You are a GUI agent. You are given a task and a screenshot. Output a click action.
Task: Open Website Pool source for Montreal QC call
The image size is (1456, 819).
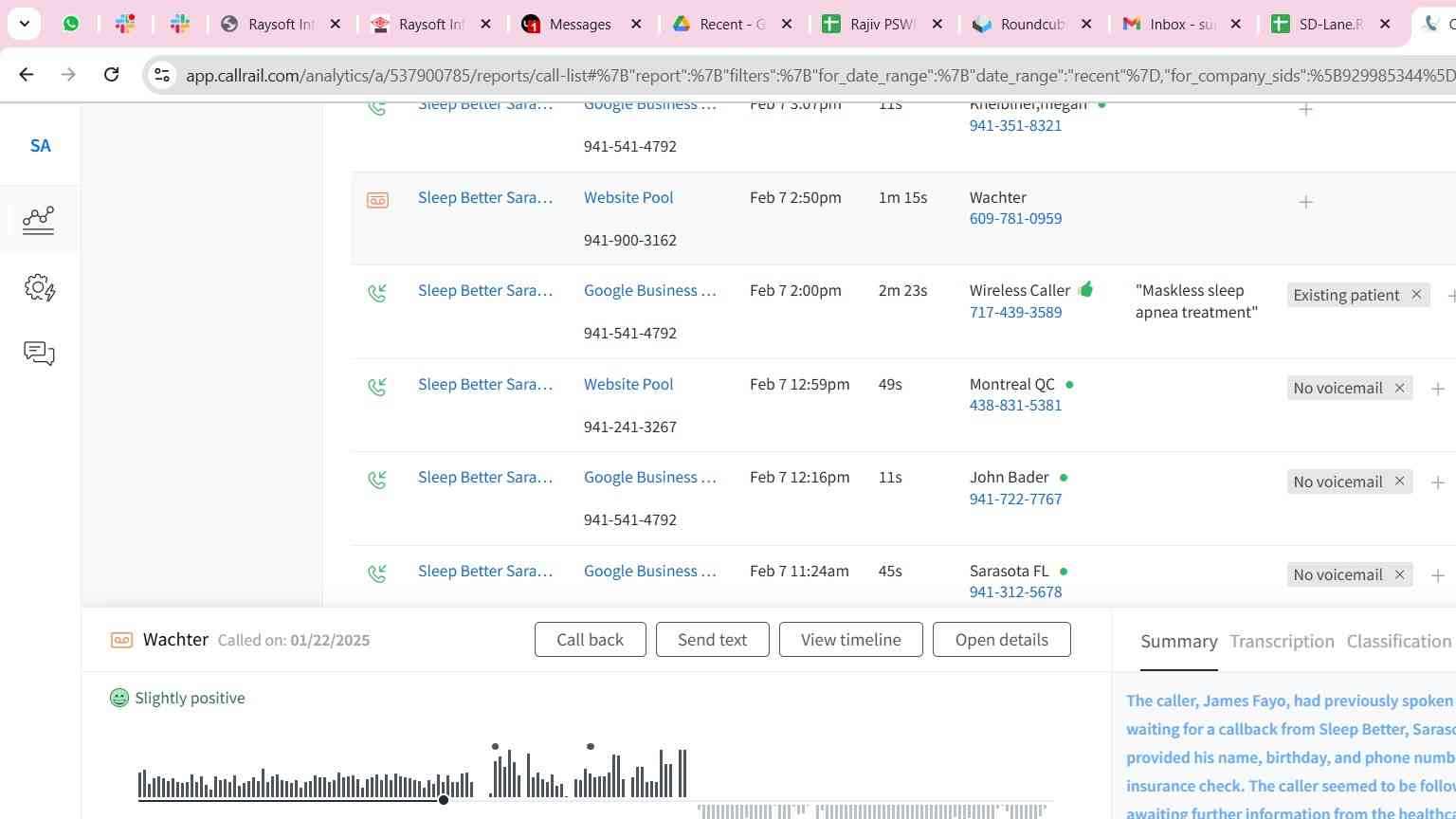point(628,384)
